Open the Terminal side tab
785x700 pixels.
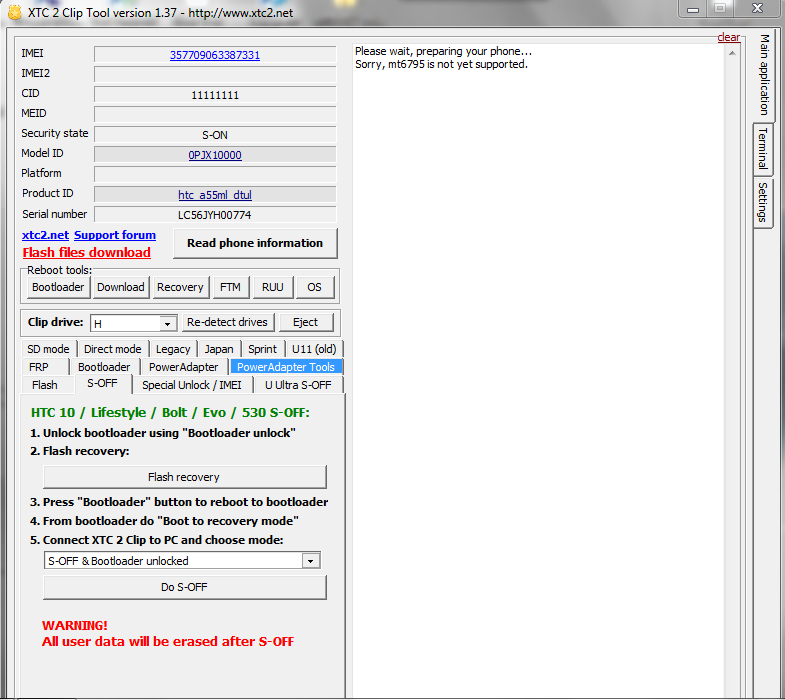pos(762,149)
